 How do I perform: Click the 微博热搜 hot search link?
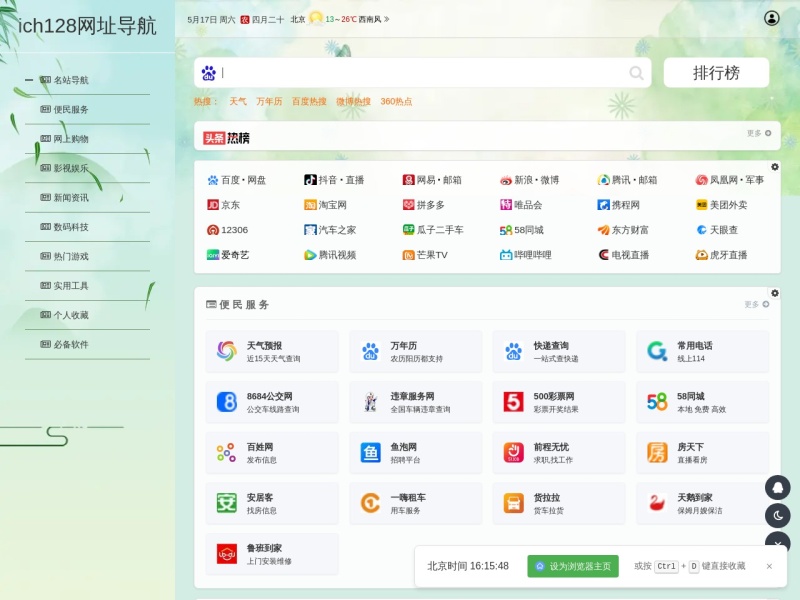[353, 102]
